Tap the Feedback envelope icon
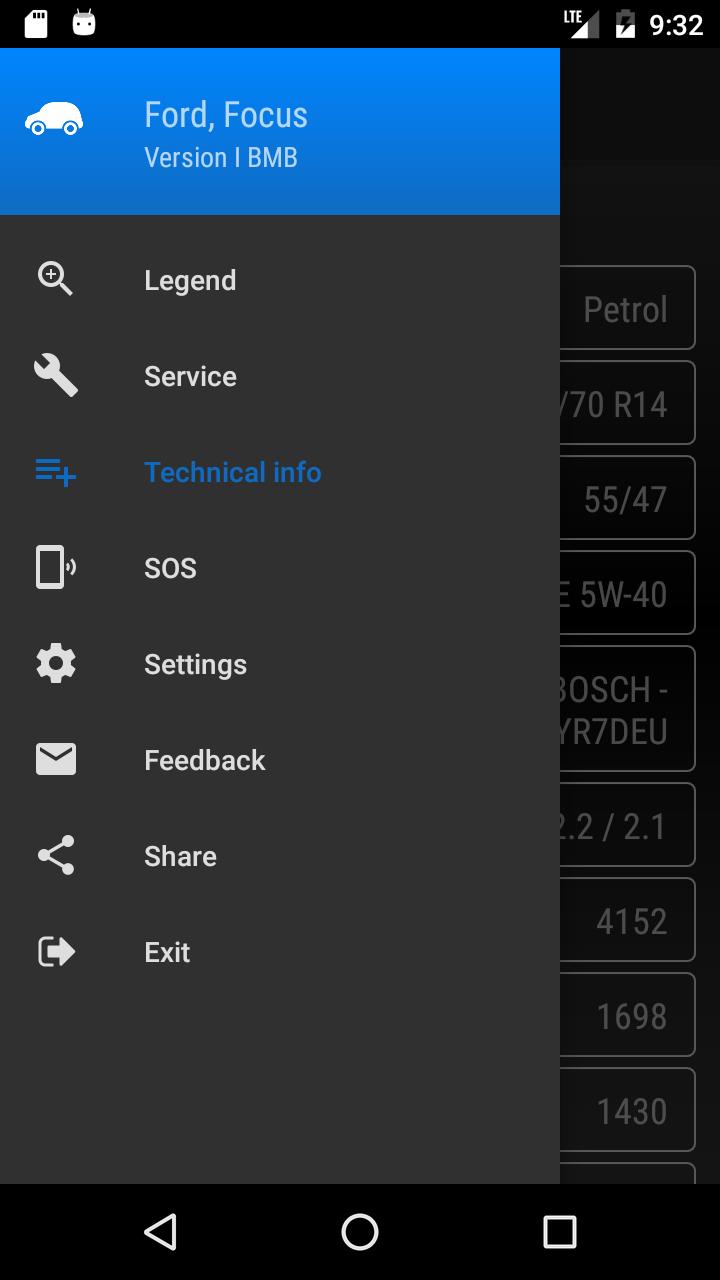Image resolution: width=720 pixels, height=1280 pixels. pyautogui.click(x=55, y=760)
